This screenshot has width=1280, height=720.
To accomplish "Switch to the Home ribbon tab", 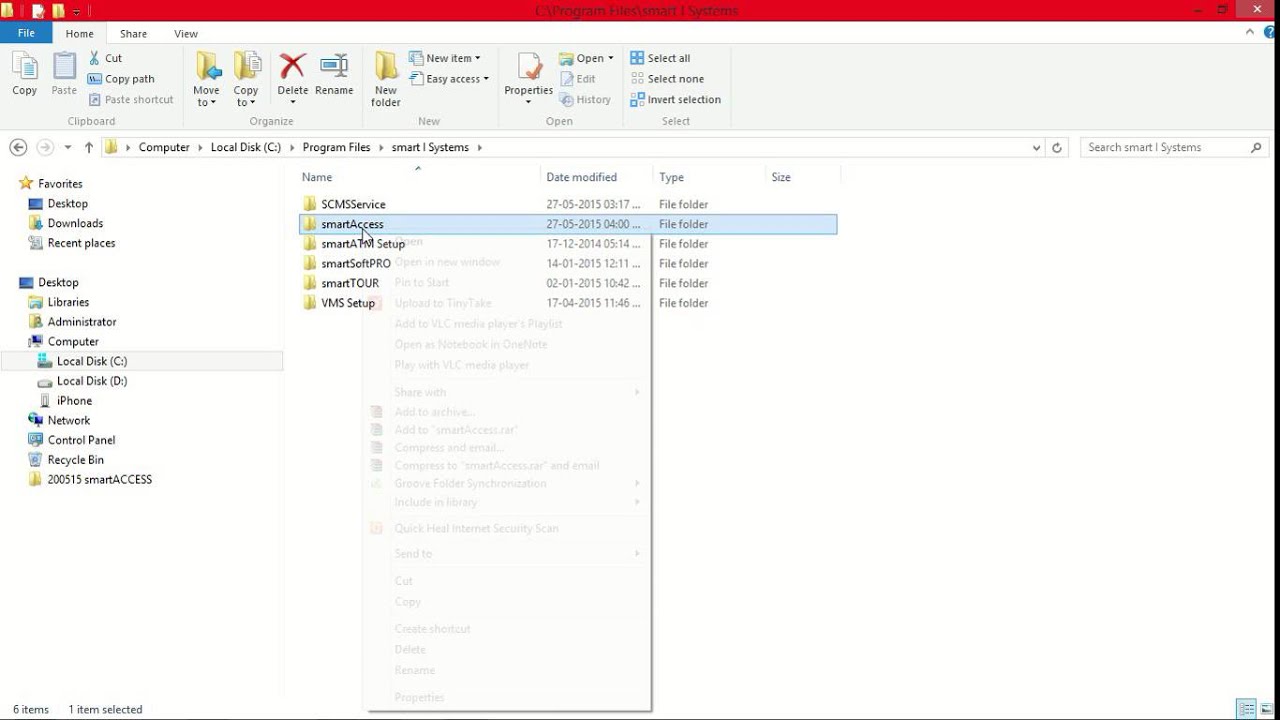I will (x=80, y=33).
